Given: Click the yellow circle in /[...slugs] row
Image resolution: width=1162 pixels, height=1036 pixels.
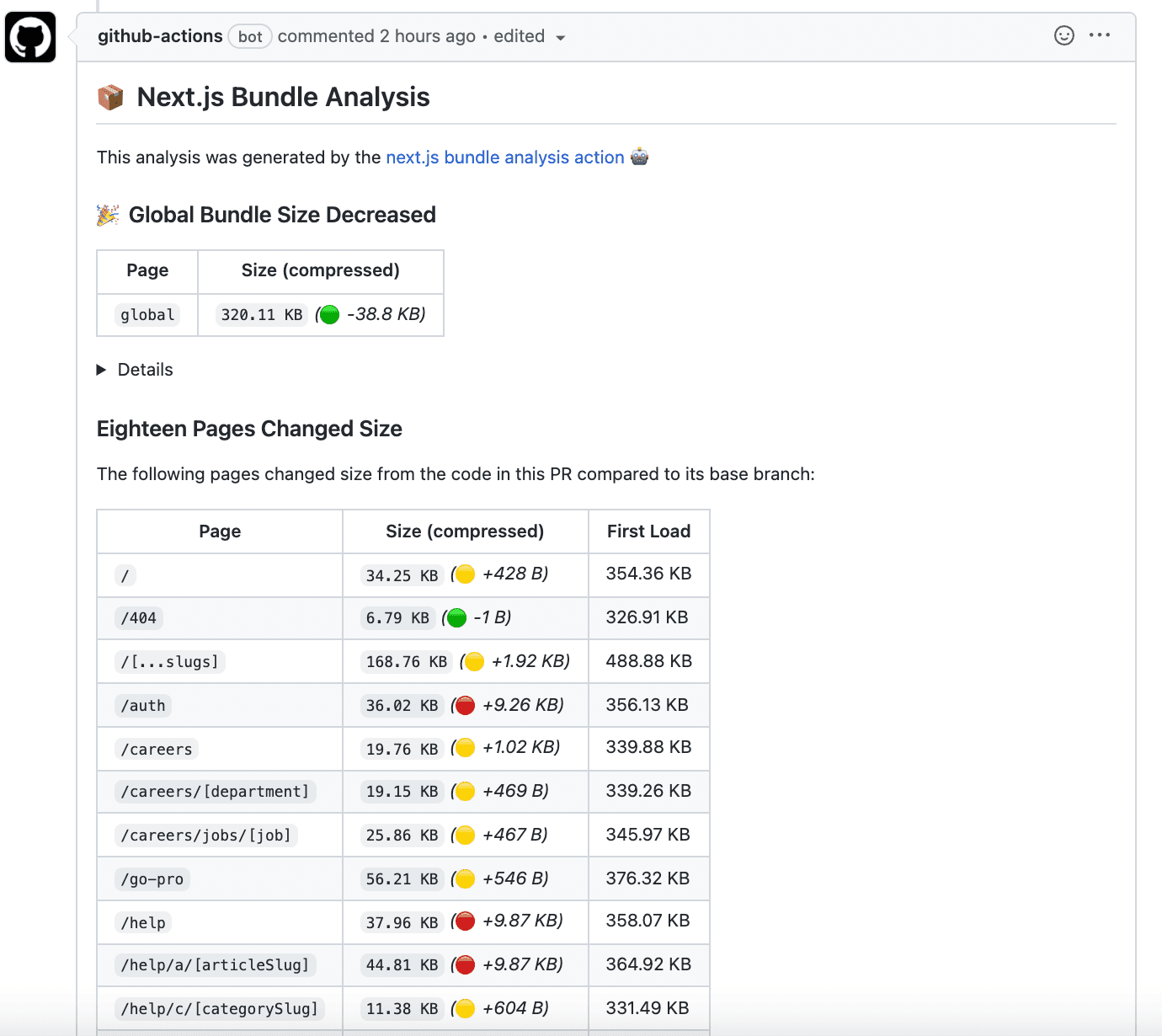Looking at the screenshot, I should (474, 662).
